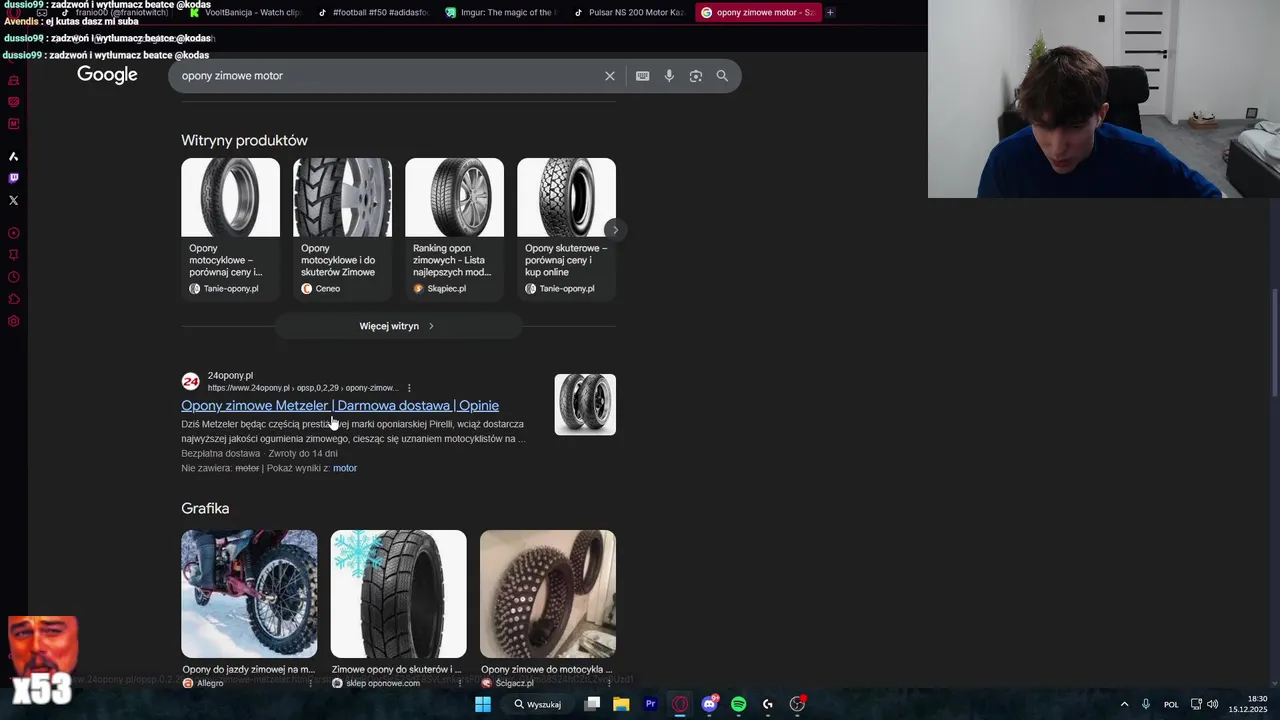Show next product sites with carousel arrow
This screenshot has height=720, width=1280.
coord(615,230)
